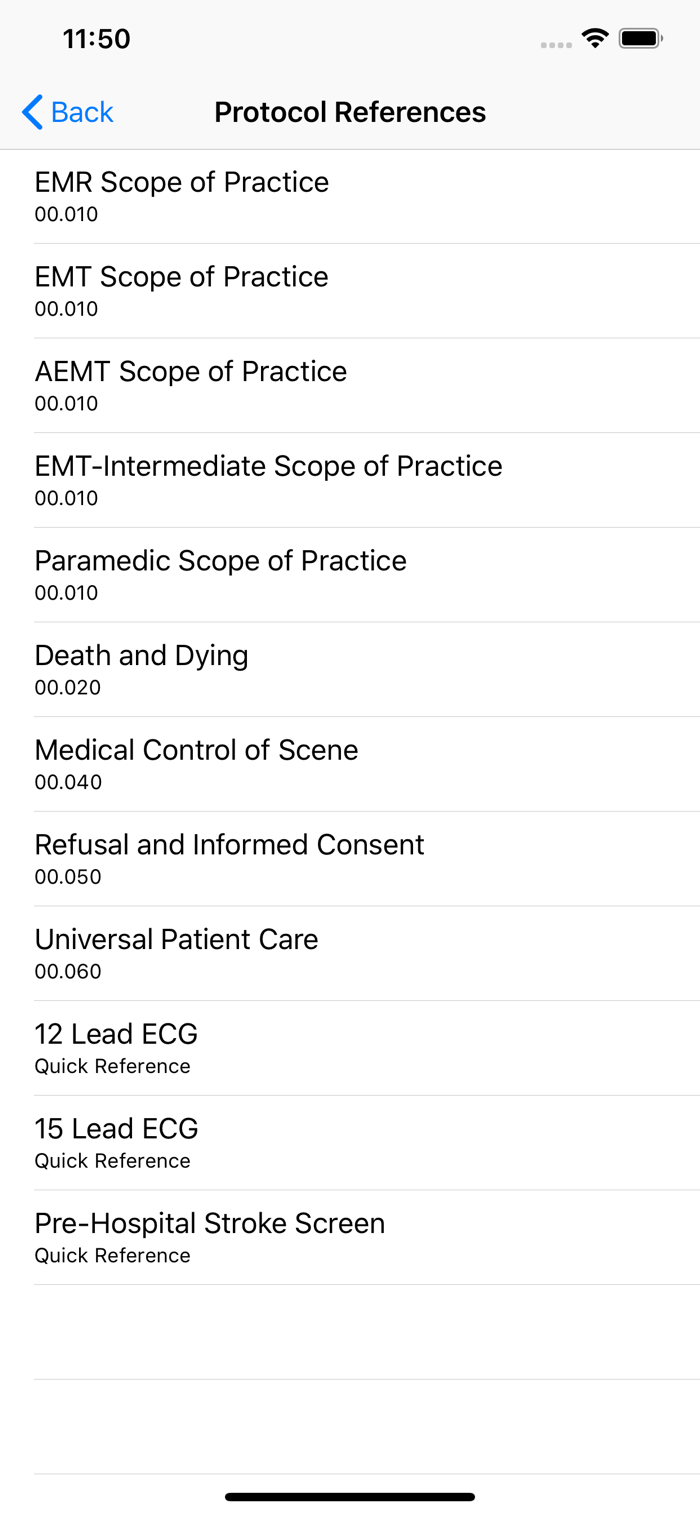
Task: Tap the home indicator bar
Action: pos(350,1497)
